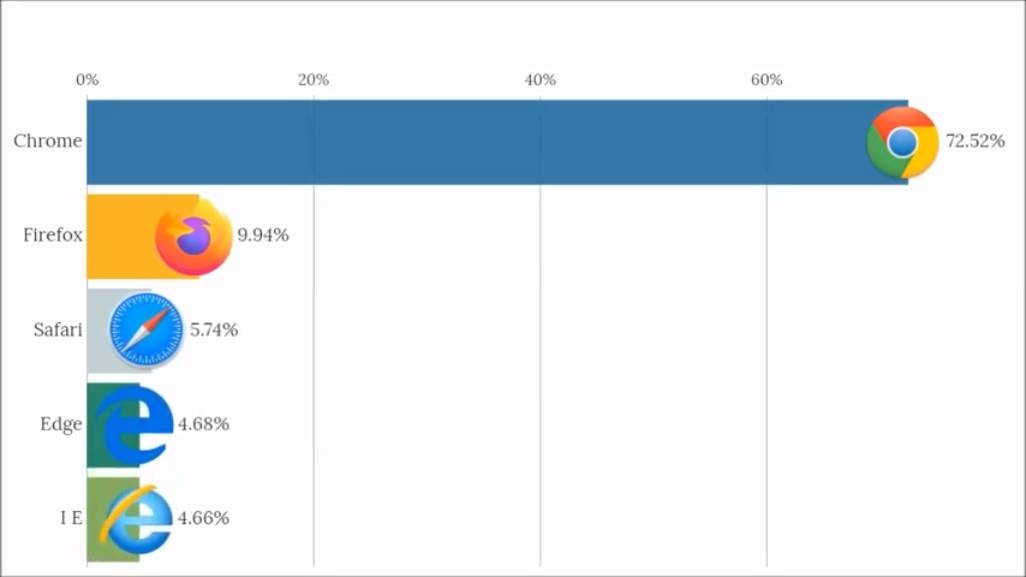Click the 20% axis tick label

[314, 80]
